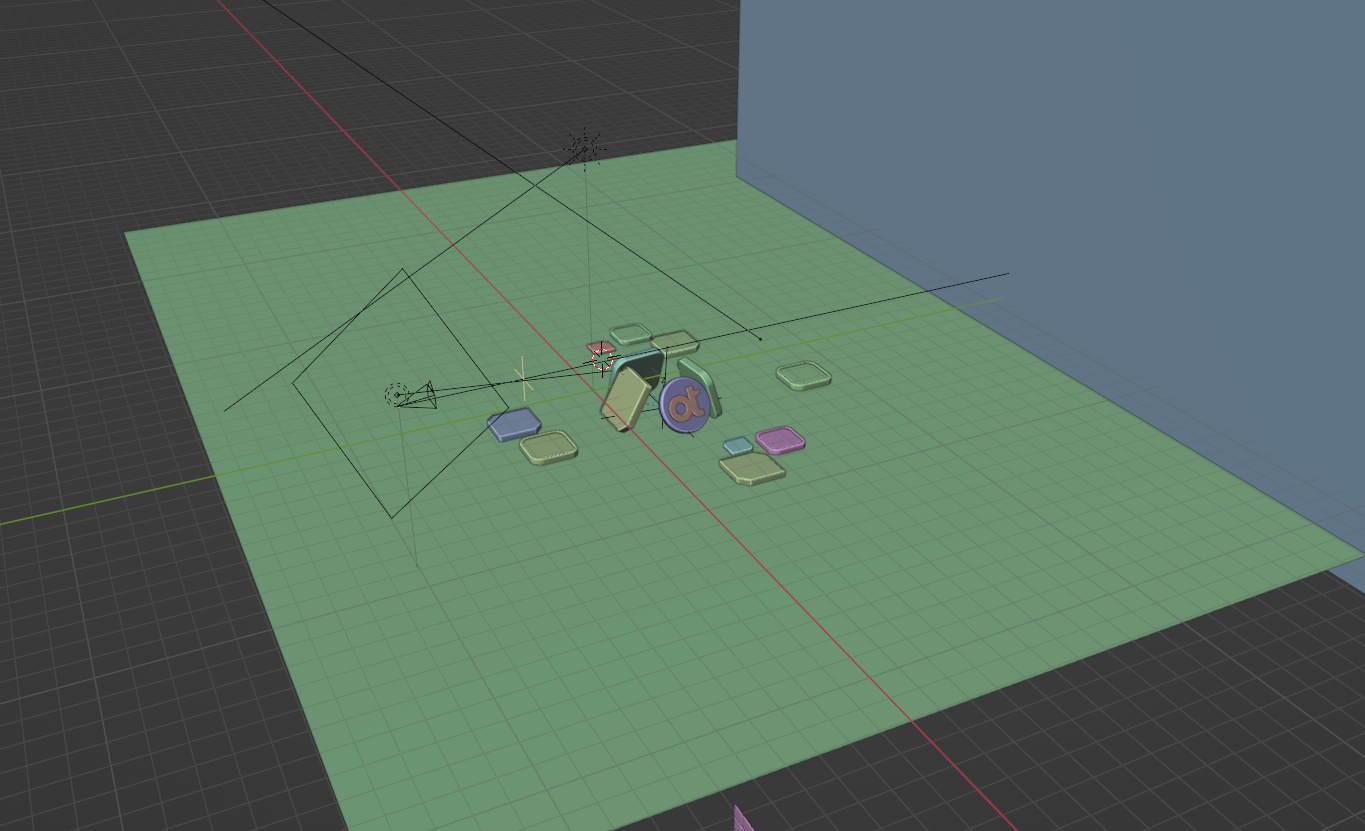Click the small red tile behind the 3D cursor

(x=596, y=346)
